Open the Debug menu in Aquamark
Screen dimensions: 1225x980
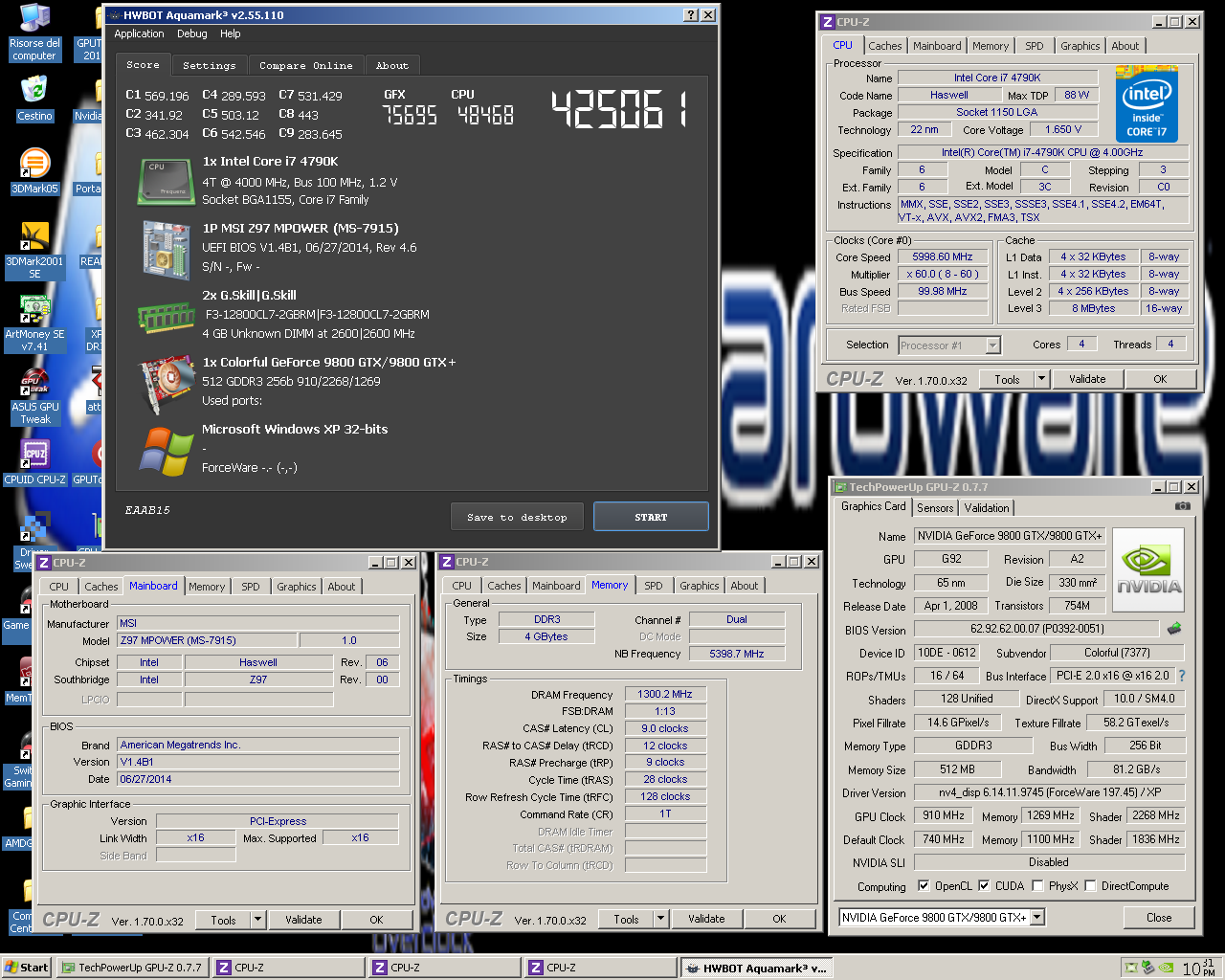191,33
